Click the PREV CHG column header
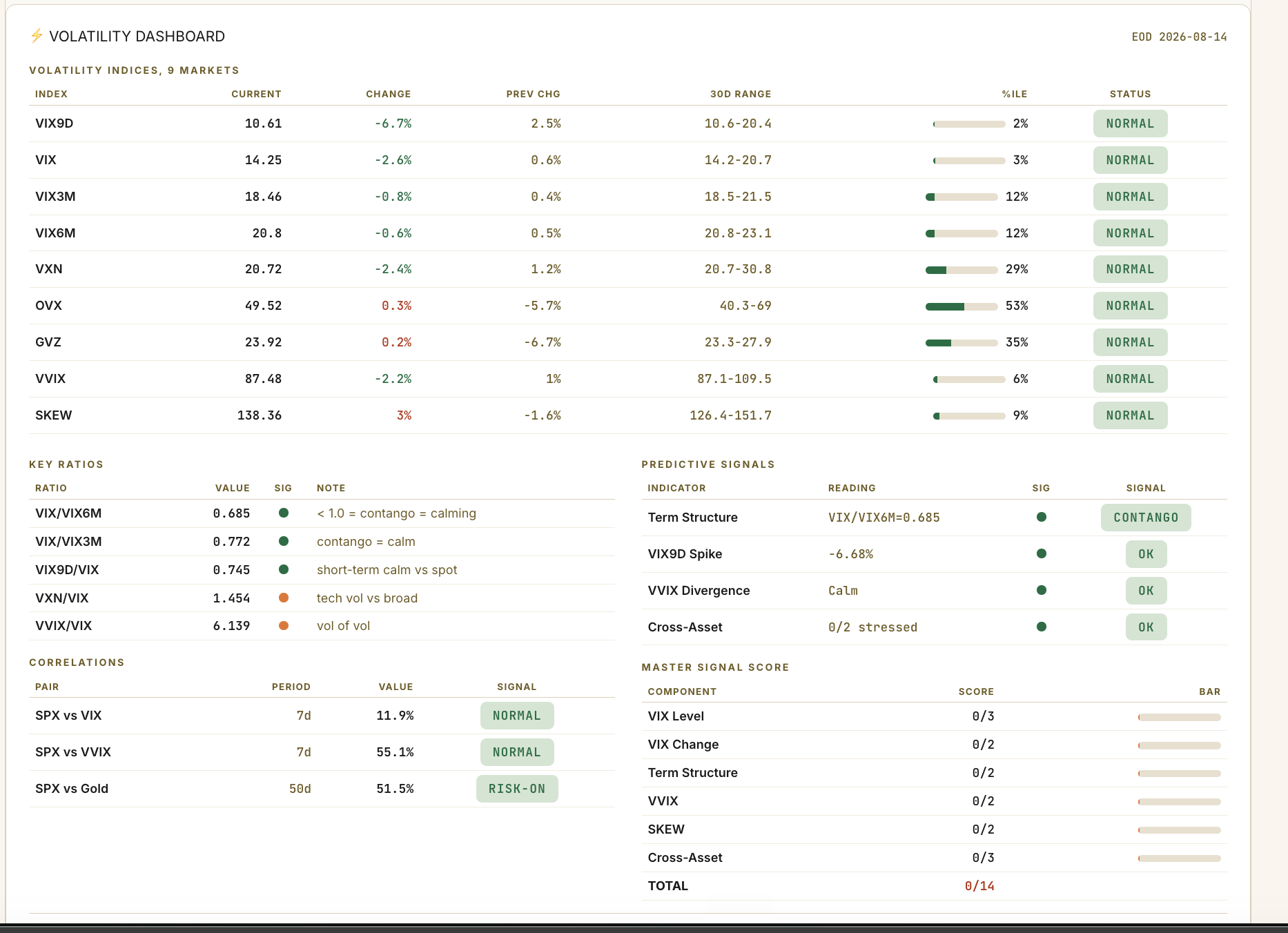The image size is (1288, 933). point(534,94)
